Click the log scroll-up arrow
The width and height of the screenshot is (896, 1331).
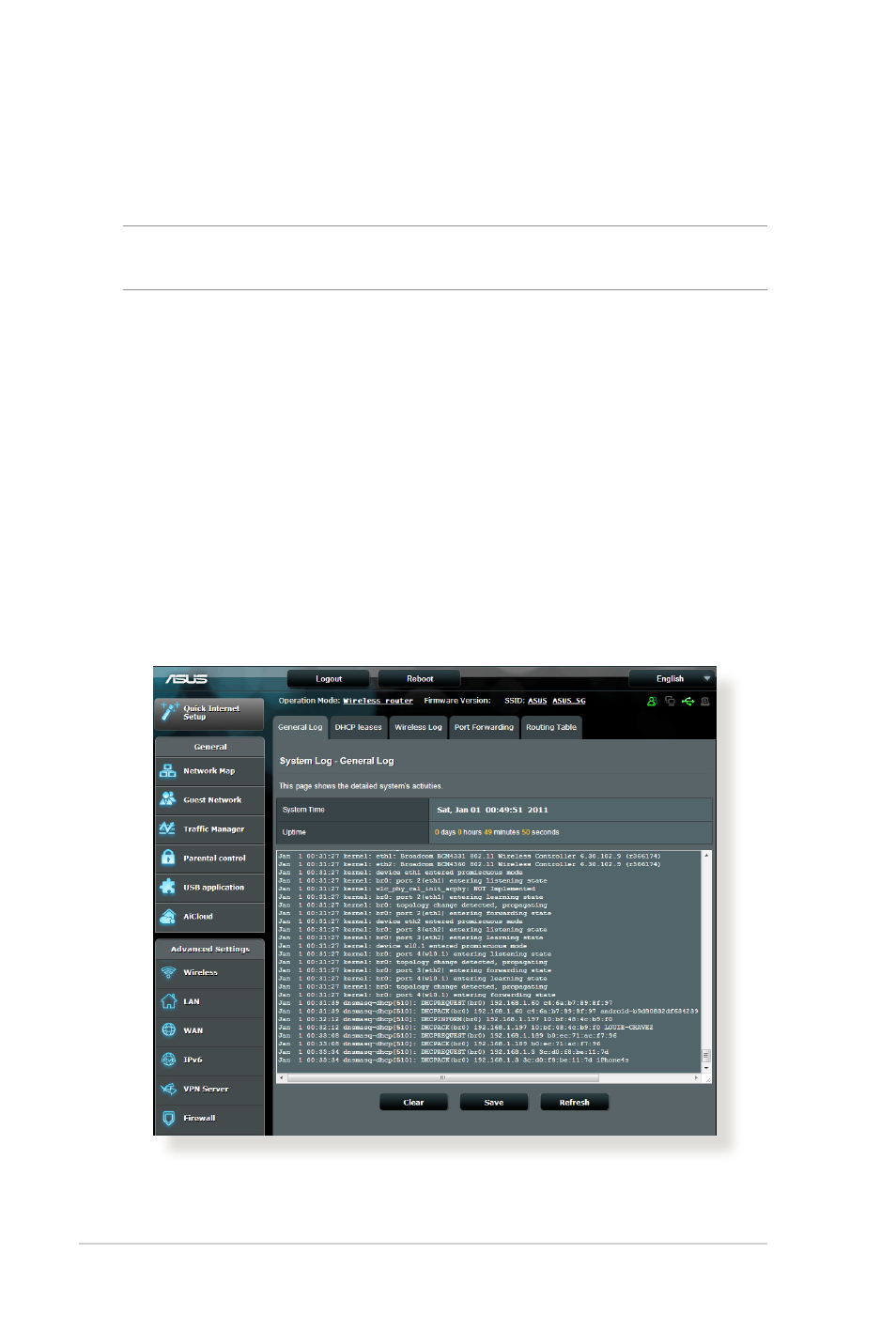pyautogui.click(x=706, y=856)
